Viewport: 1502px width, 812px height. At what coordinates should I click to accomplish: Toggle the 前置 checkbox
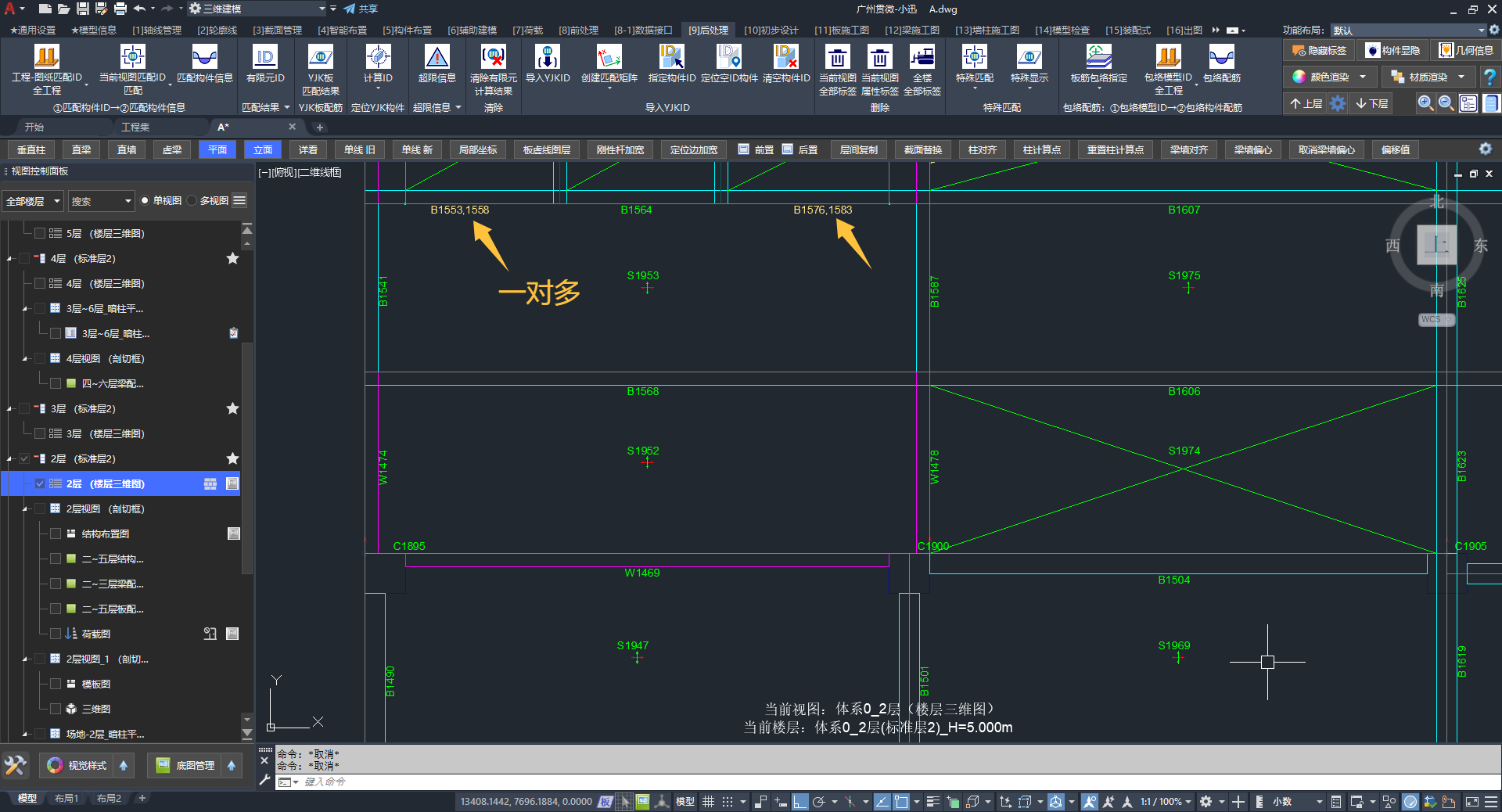pyautogui.click(x=743, y=149)
